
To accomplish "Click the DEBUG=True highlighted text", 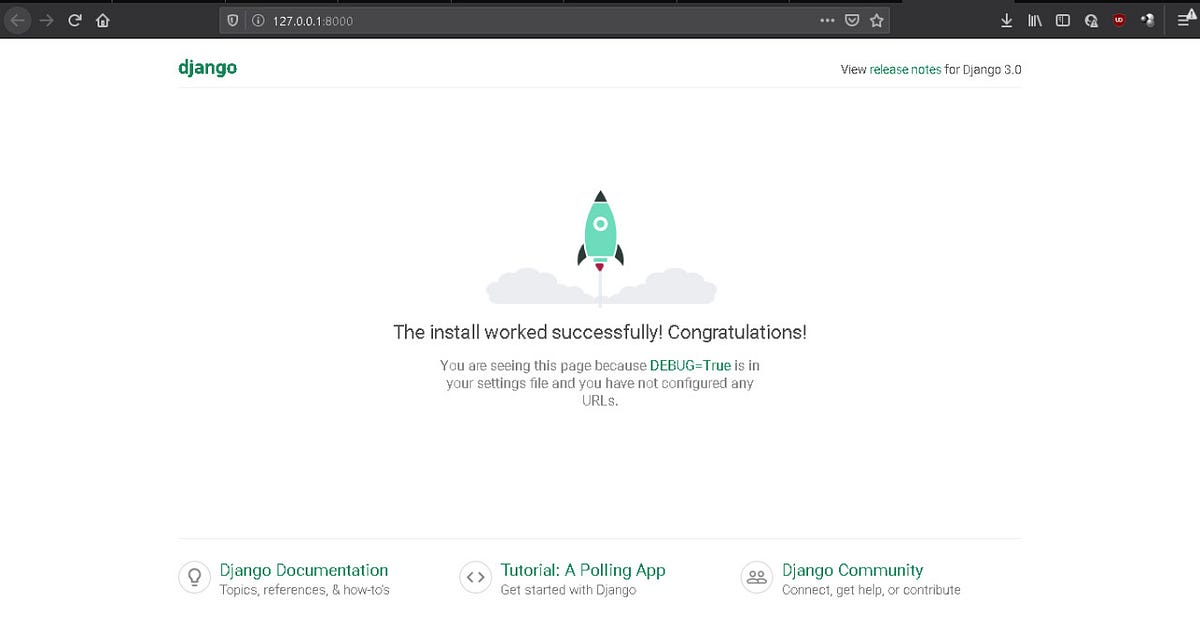I will click(x=691, y=365).
